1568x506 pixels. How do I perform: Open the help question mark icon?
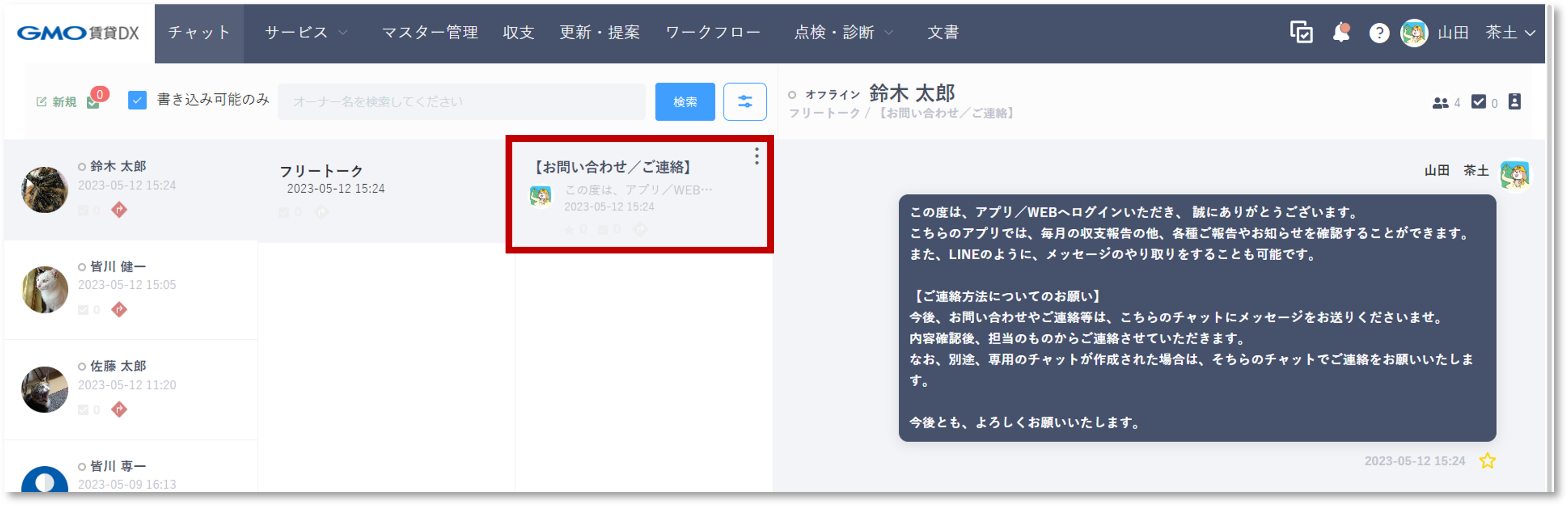[x=1378, y=33]
